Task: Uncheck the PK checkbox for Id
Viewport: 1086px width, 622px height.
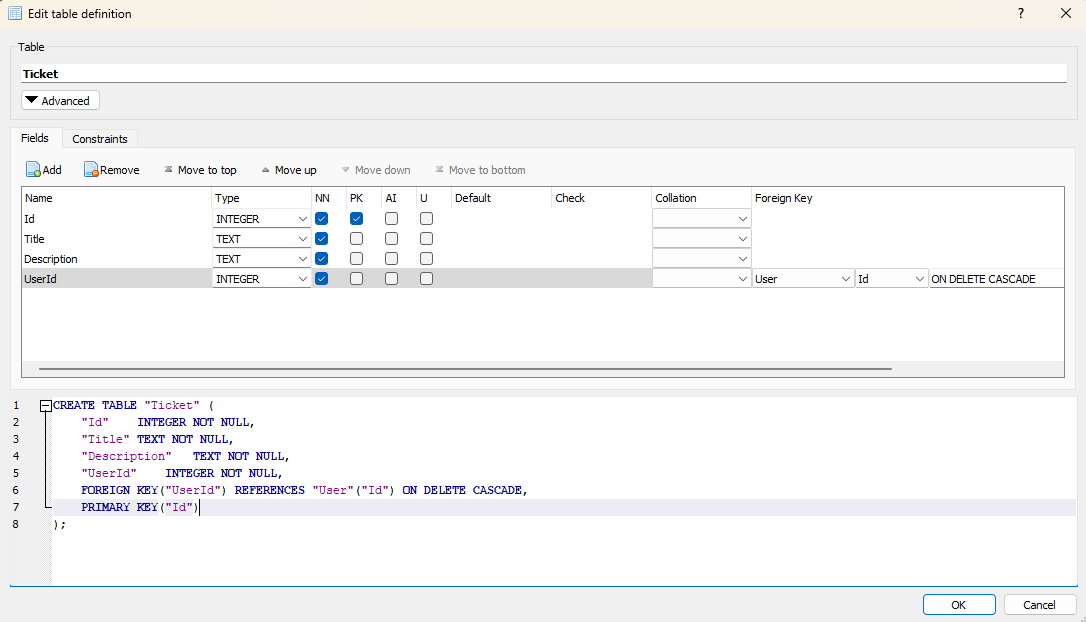Action: pyautogui.click(x=357, y=218)
